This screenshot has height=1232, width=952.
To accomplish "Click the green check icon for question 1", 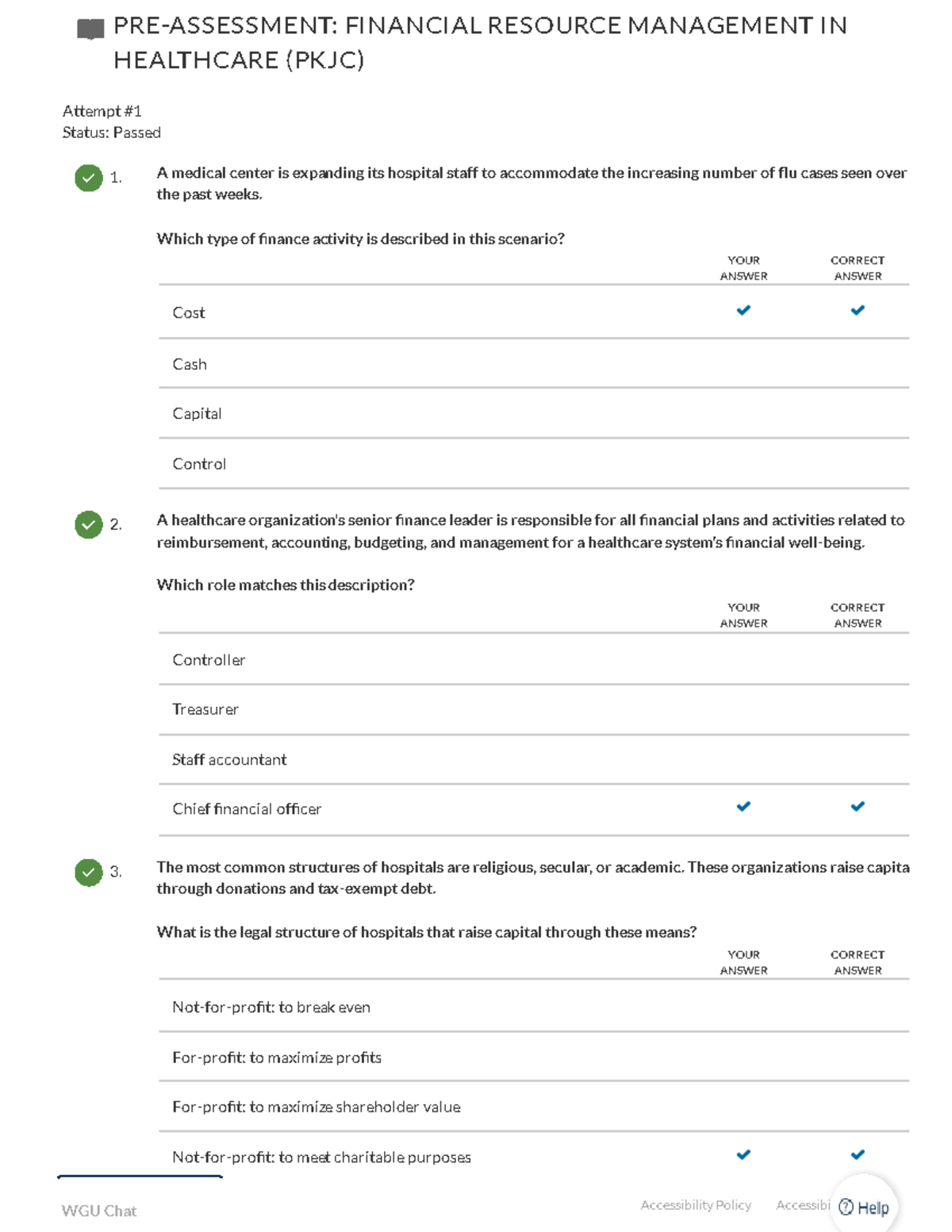I will pos(89,178).
